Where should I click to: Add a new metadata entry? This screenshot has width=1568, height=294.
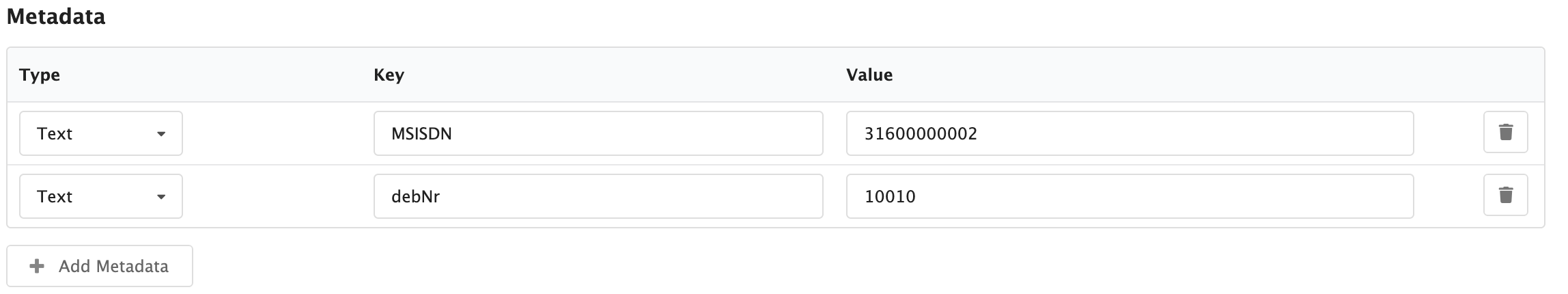(100, 266)
